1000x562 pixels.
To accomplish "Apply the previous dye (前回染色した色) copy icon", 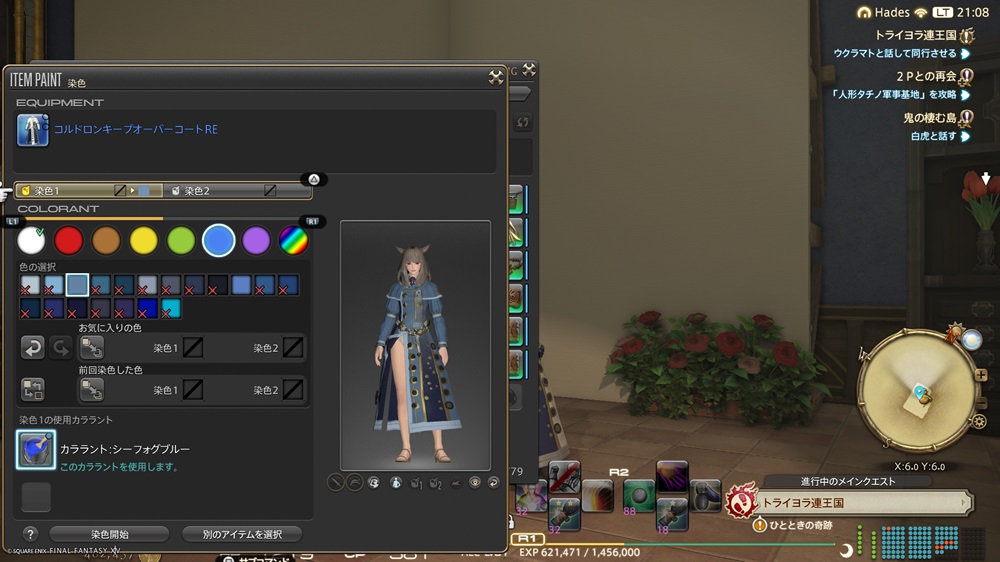I will click(92, 389).
